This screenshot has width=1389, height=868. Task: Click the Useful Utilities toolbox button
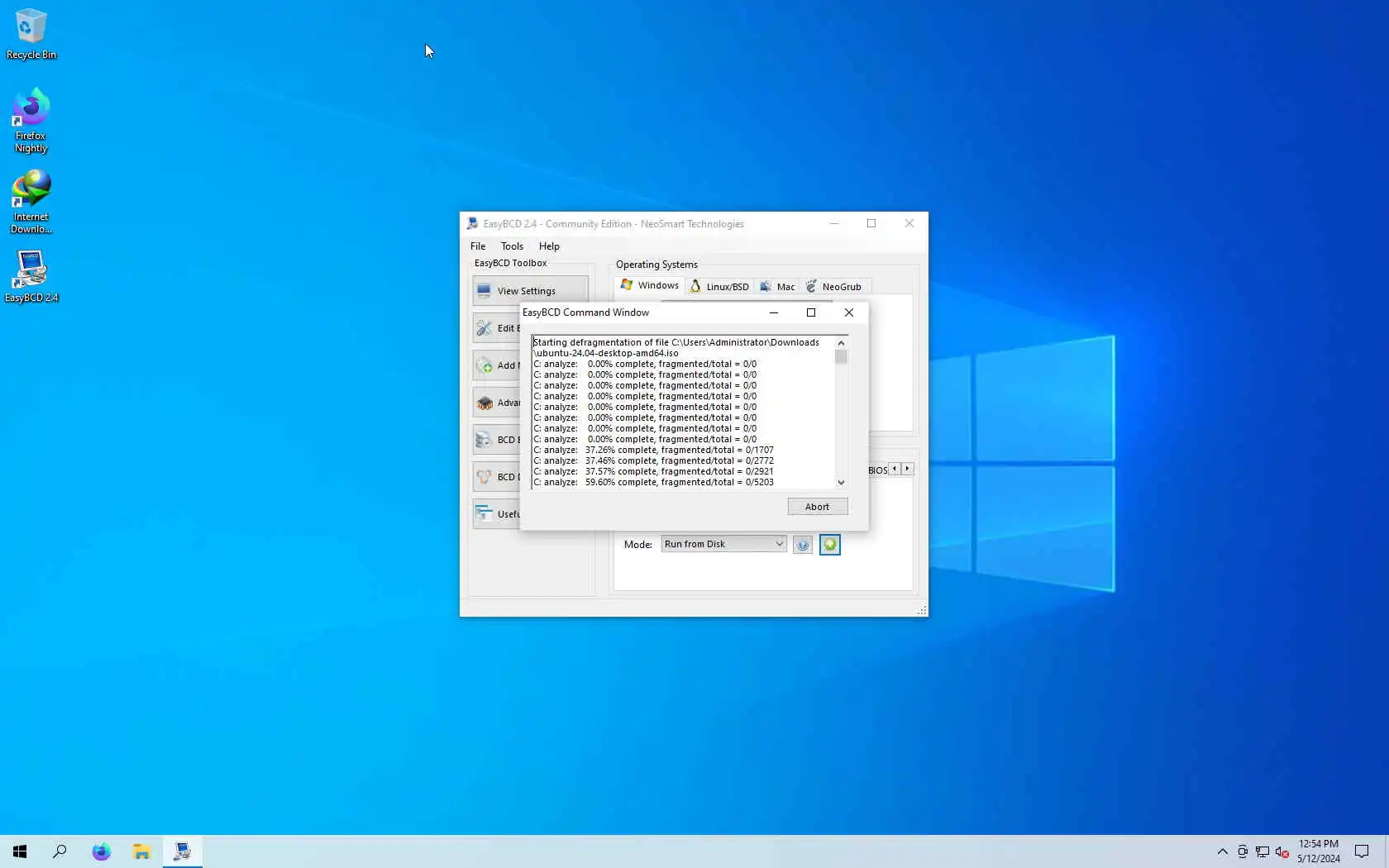[x=497, y=514]
